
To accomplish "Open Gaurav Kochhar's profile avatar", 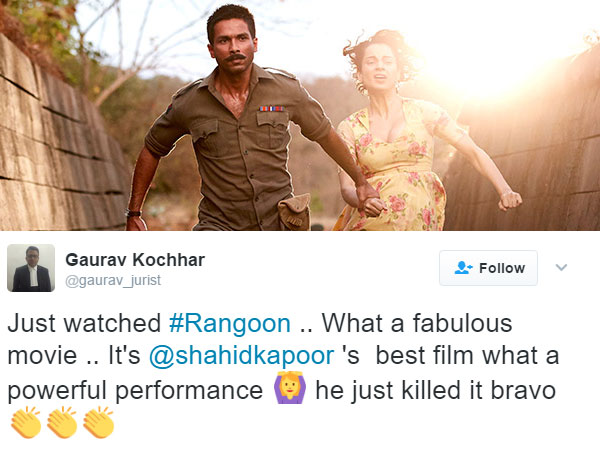I will point(31,268).
